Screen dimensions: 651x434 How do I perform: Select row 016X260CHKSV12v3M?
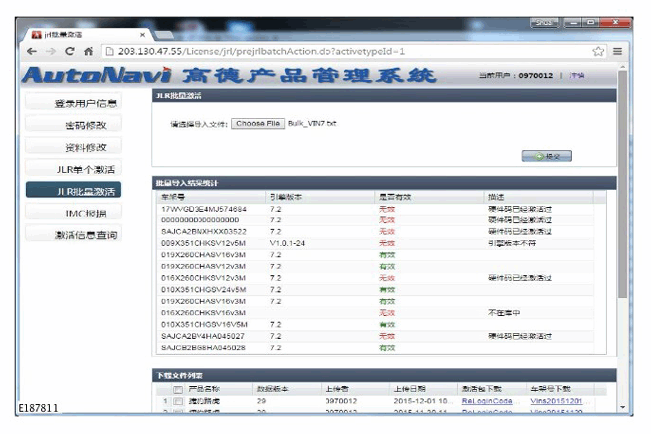[376, 278]
